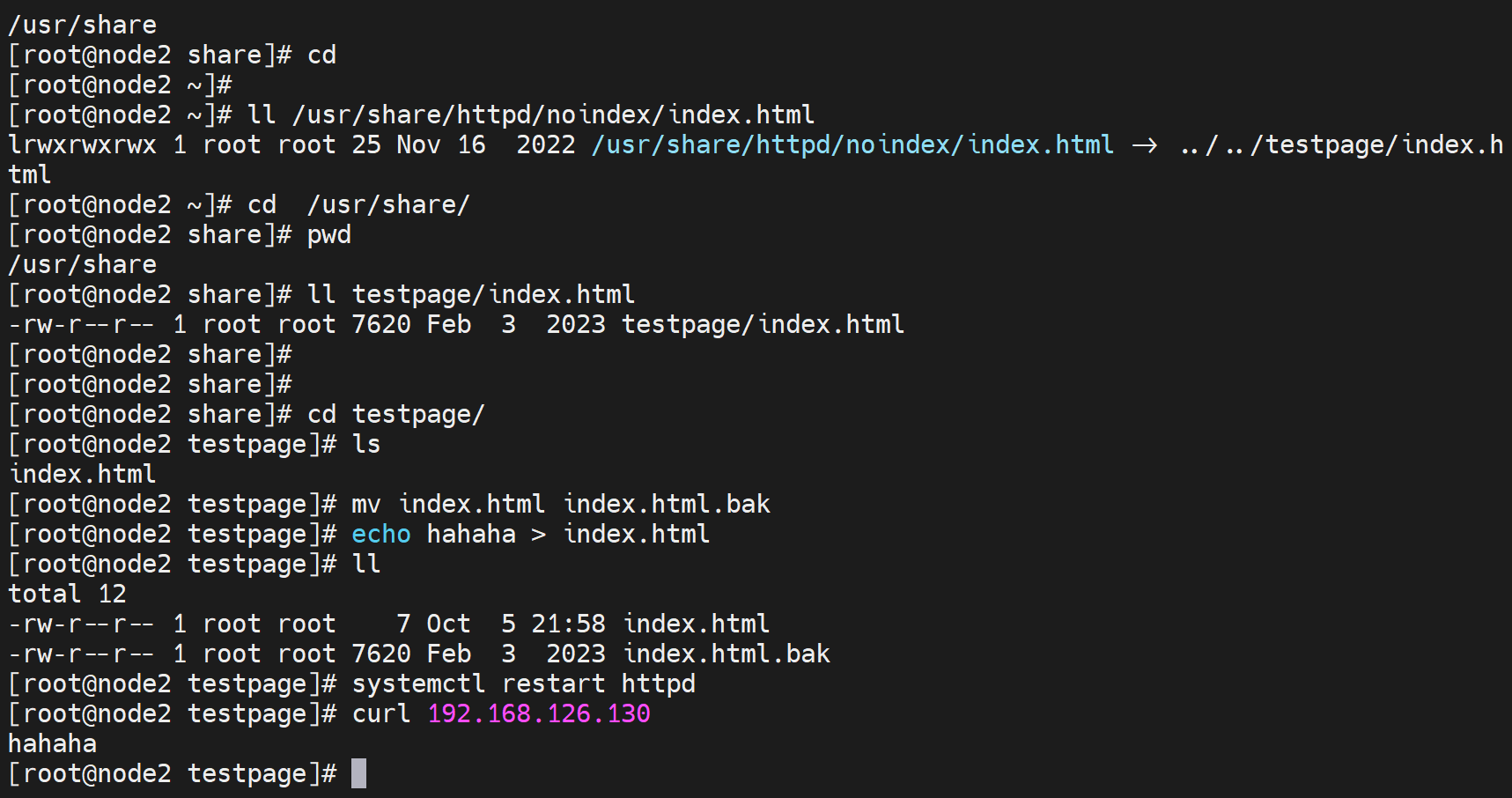Click the 'systemctl restart httpd' command text
1512x798 pixels.
pyautogui.click(x=523, y=683)
